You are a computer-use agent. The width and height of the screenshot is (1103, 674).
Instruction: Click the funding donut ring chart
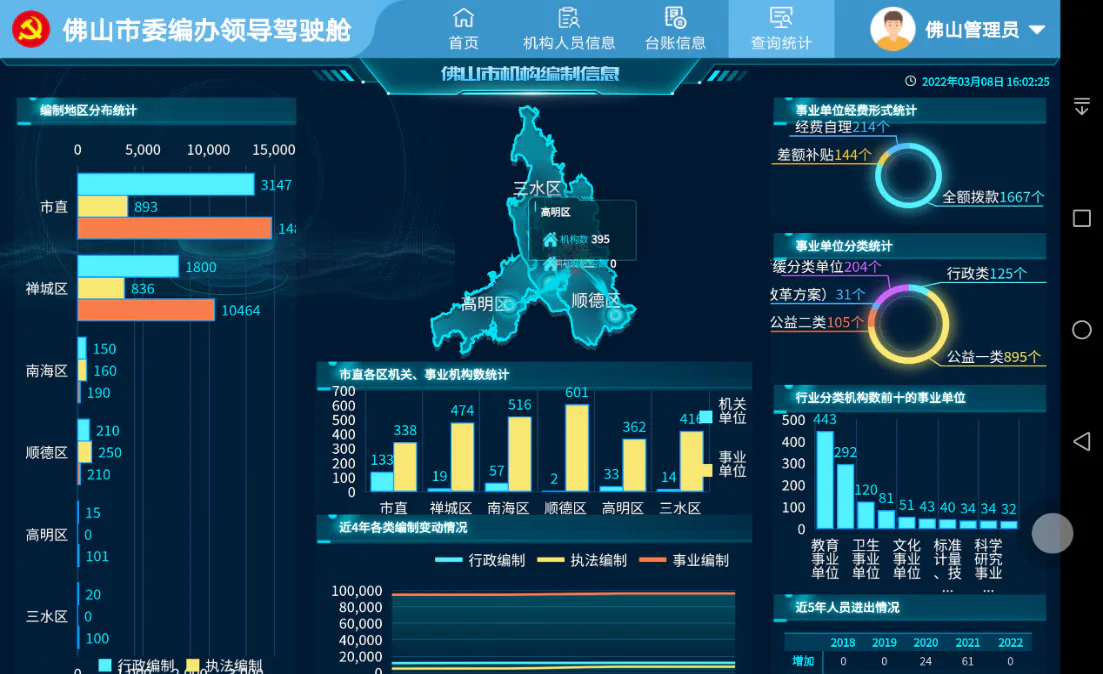(908, 176)
